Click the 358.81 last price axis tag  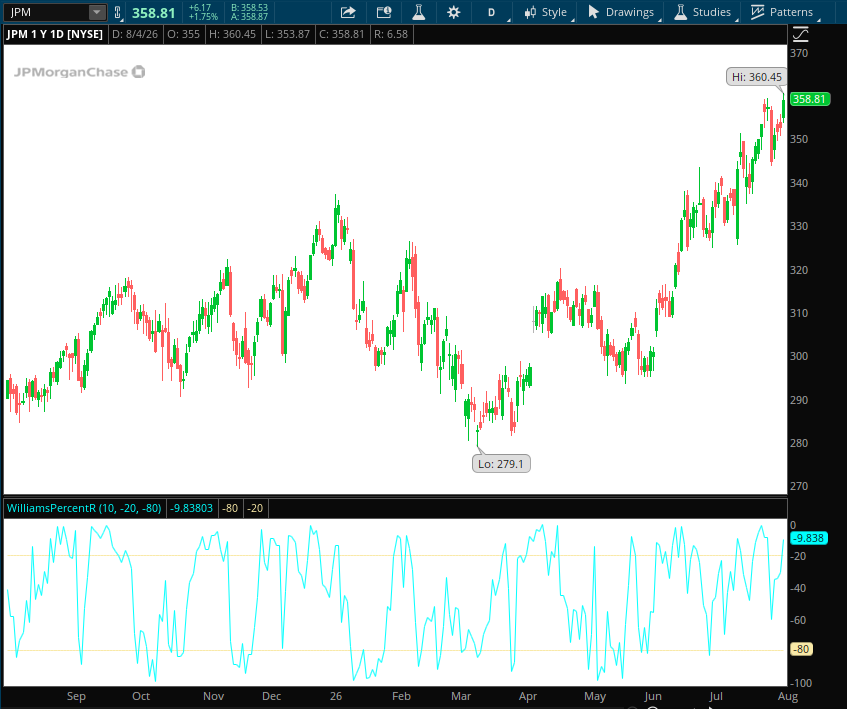tap(809, 99)
